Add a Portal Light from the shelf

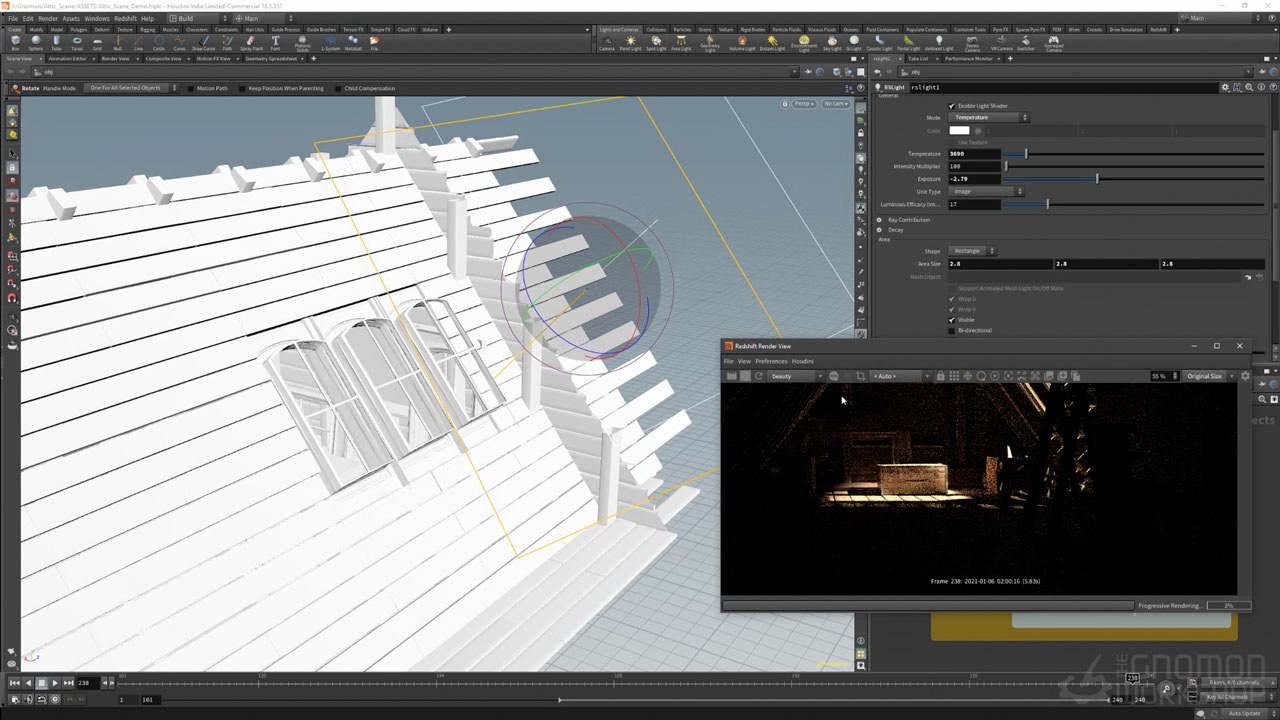point(908,43)
